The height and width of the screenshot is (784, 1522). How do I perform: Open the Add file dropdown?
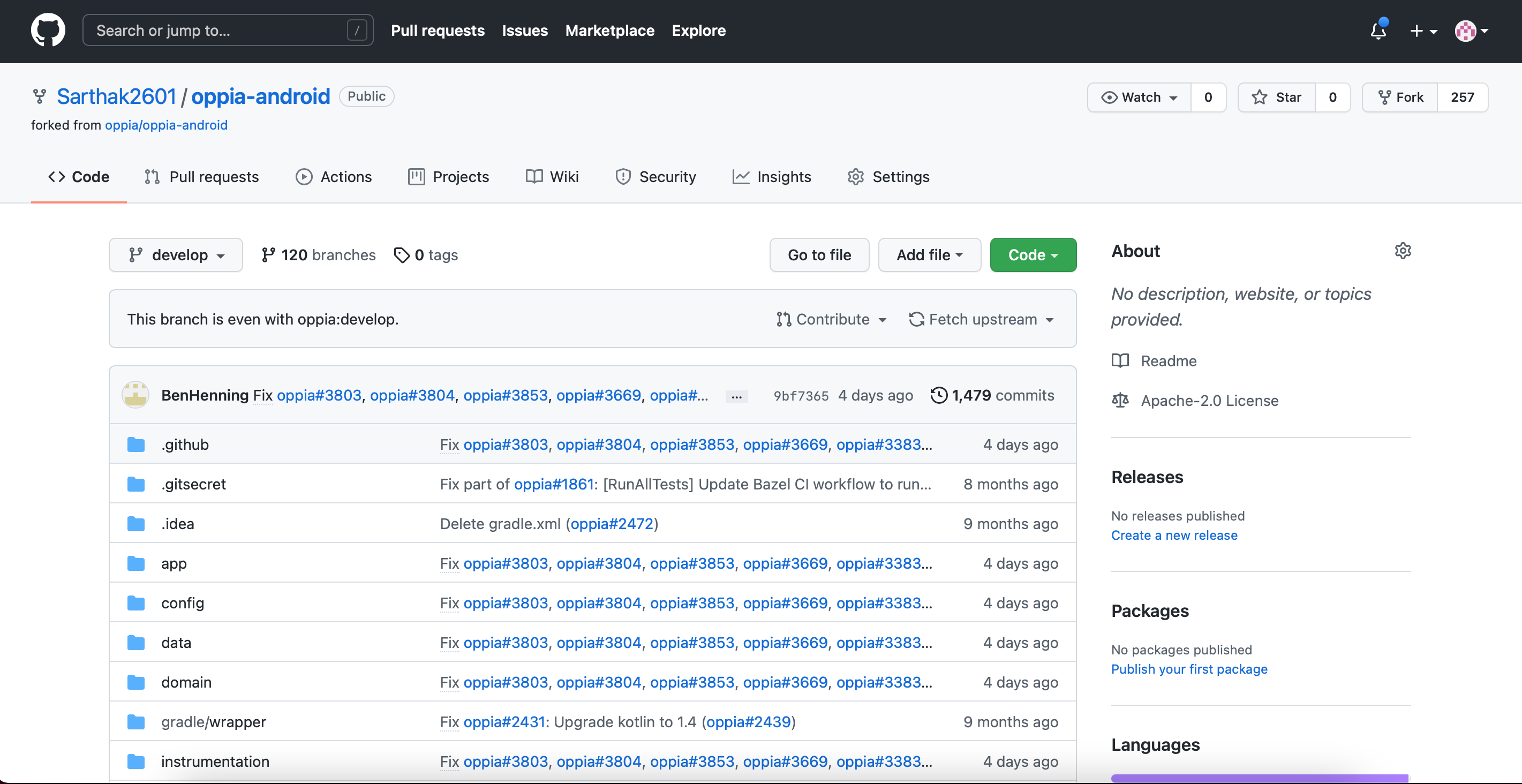pyautogui.click(x=929, y=254)
